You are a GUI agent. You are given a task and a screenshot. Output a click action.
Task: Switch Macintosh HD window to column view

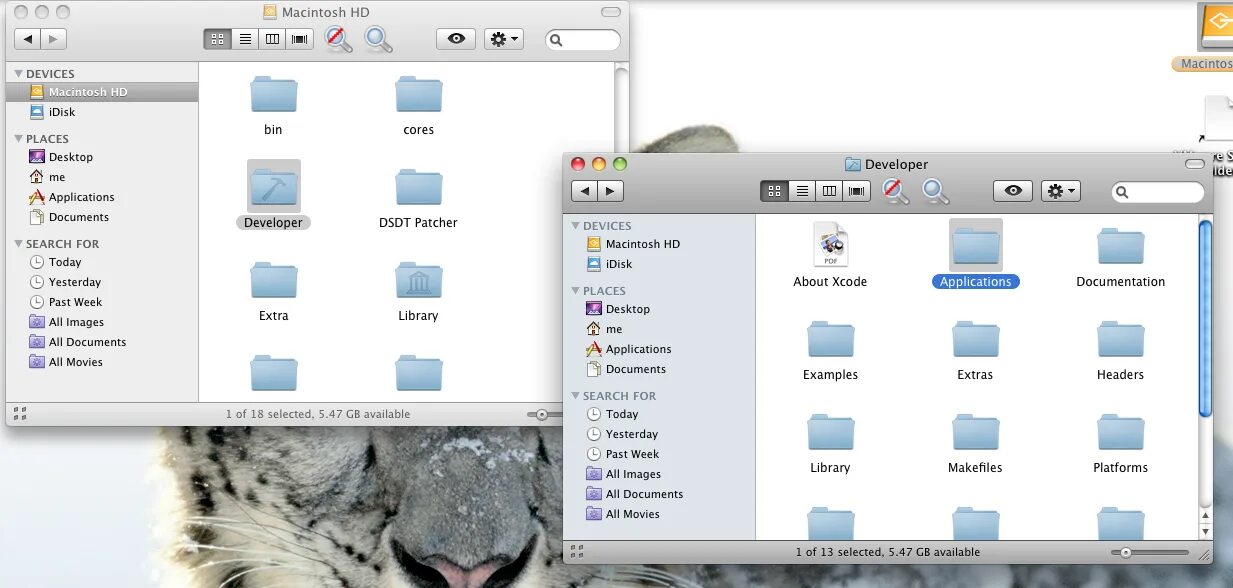(272, 38)
